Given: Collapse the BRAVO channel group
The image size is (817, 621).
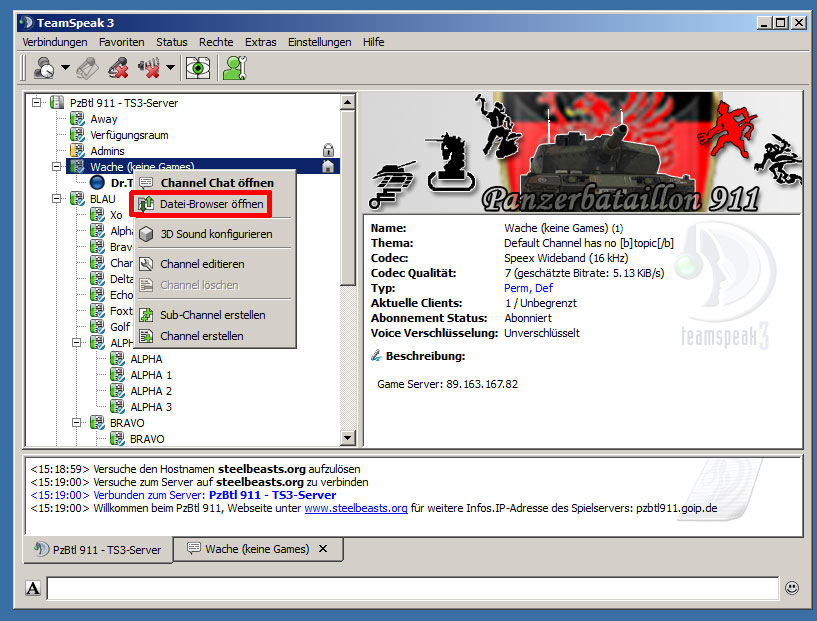Looking at the screenshot, I should 77,423.
